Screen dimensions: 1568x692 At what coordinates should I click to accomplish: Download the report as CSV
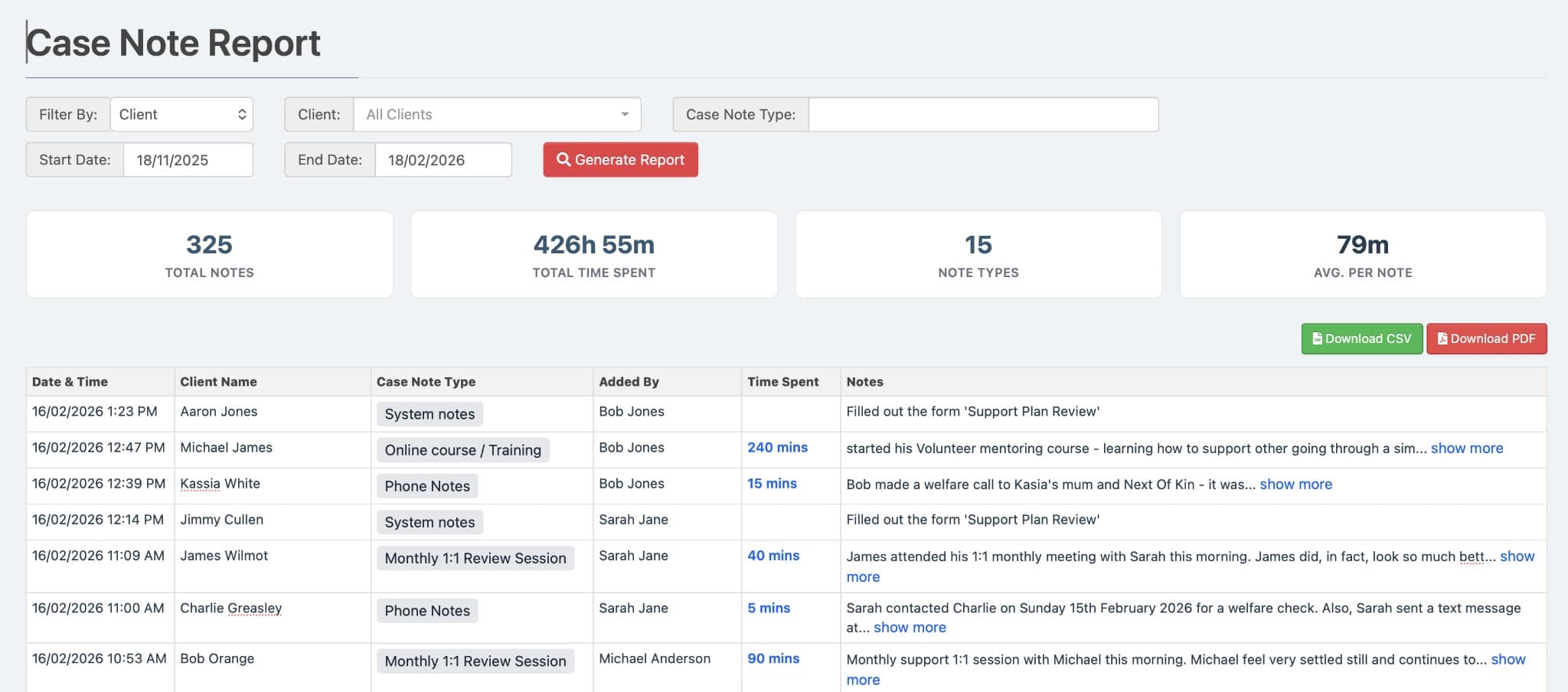click(1361, 339)
